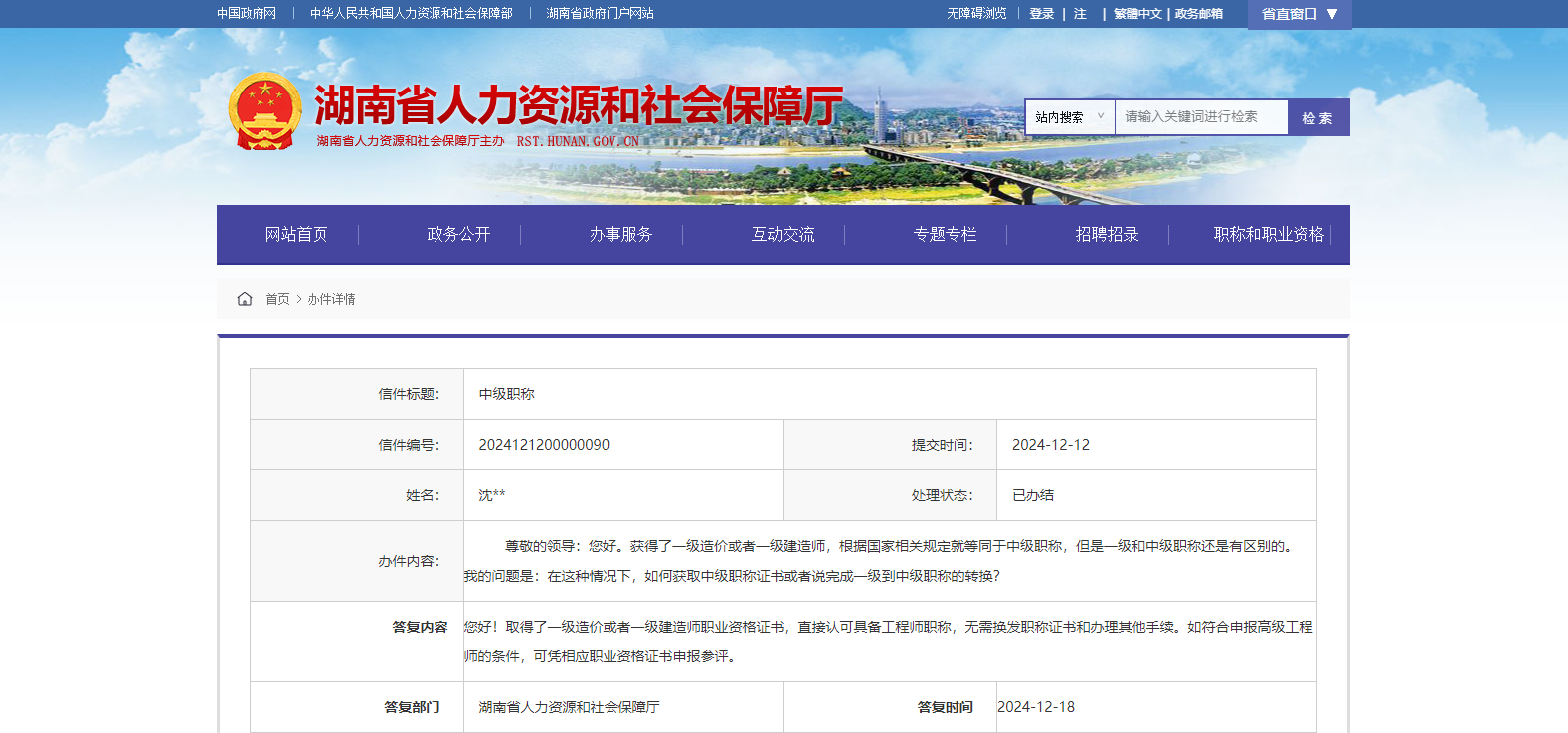Visit the 湖南省政府门户网站 link
The height and width of the screenshot is (733, 1568).
tap(600, 13)
